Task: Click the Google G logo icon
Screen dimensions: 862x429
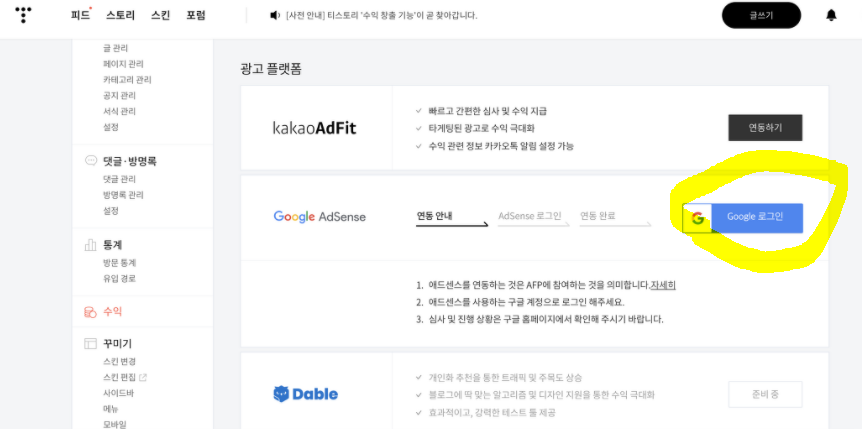Action: 697,218
